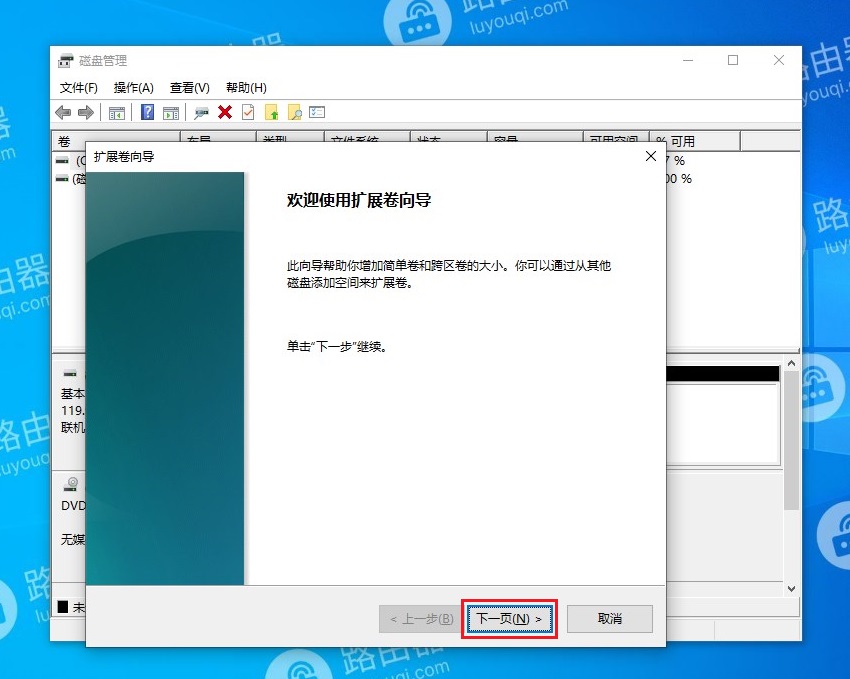Click the 取消 cancel button

[610, 619]
